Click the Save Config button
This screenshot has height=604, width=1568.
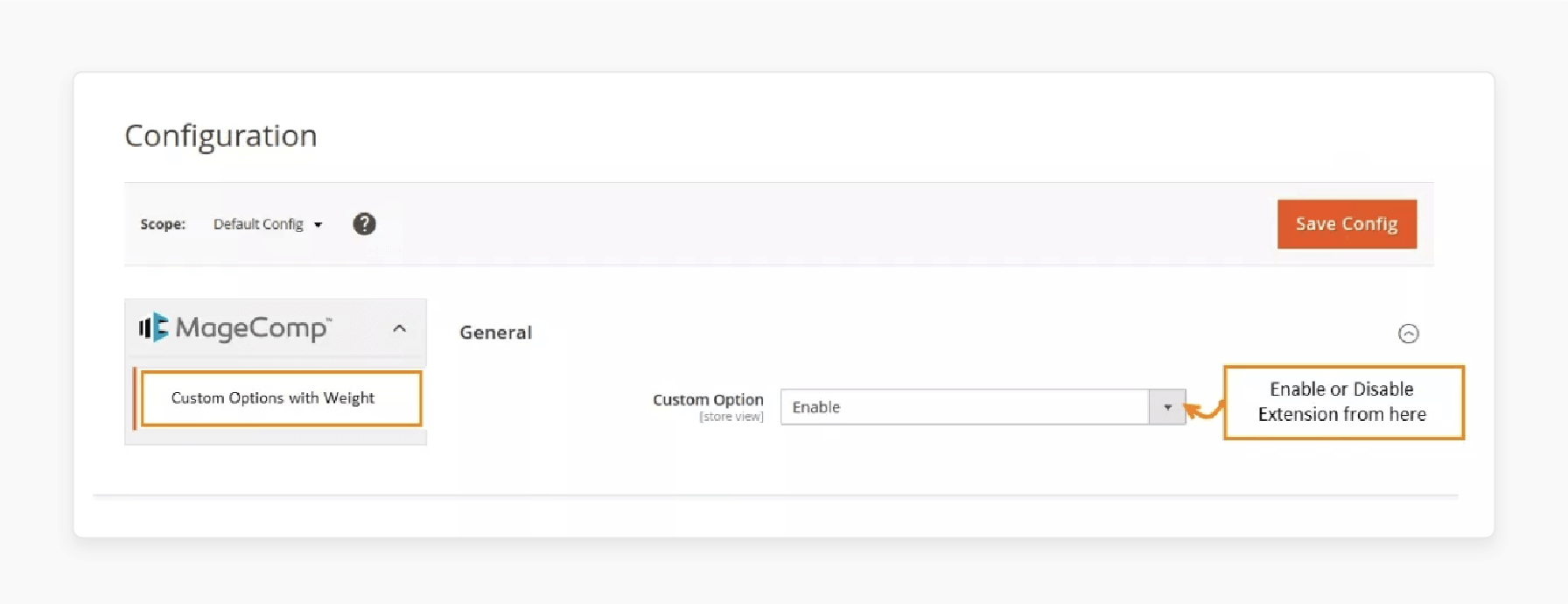coord(1346,224)
